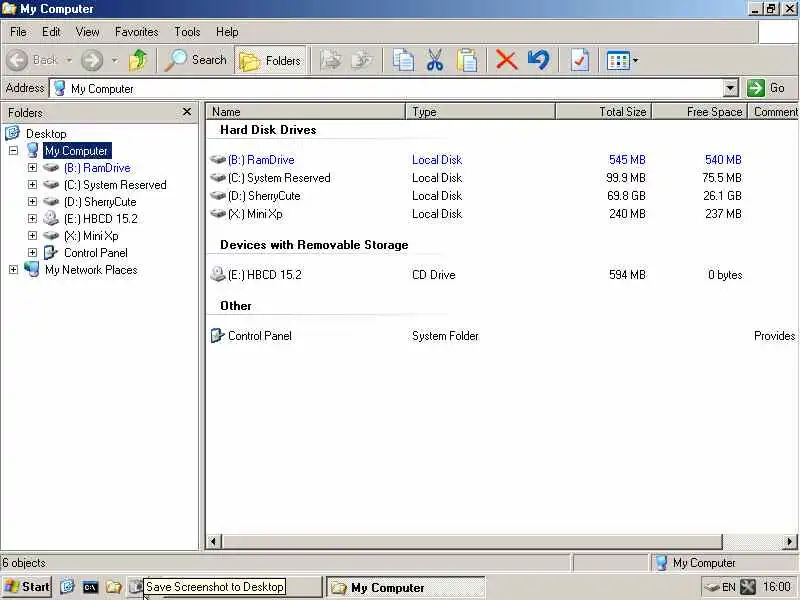This screenshot has width=800, height=600.
Task: Select My Computer in folder tree
Action: pyautogui.click(x=77, y=151)
